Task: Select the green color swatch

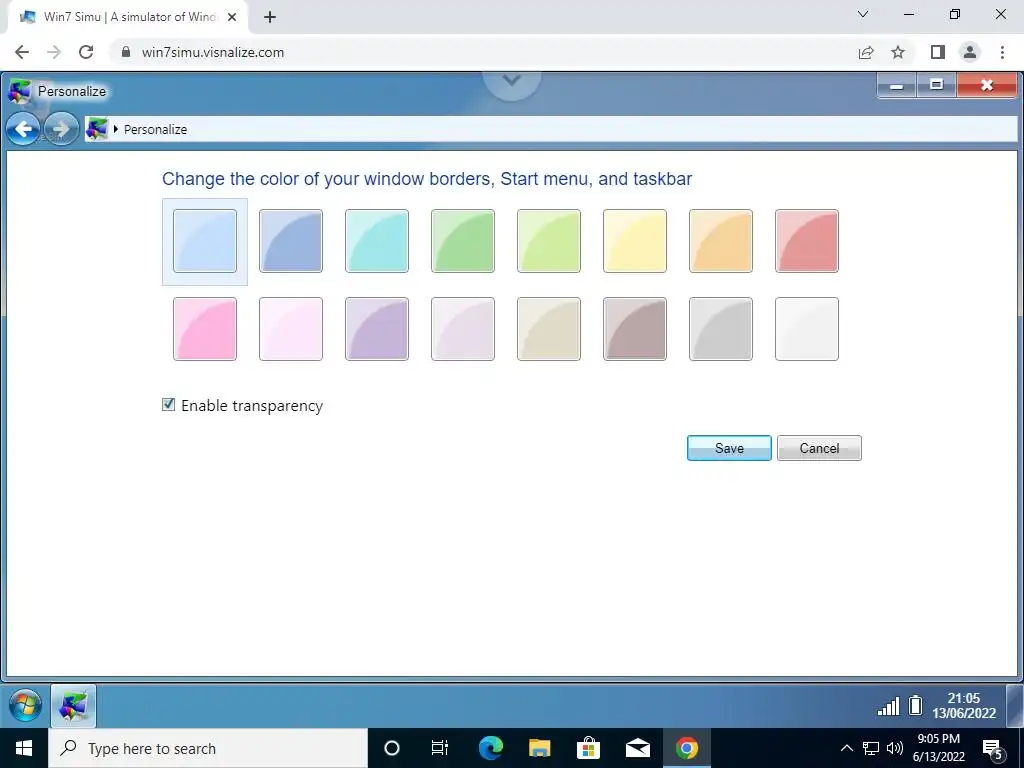Action: pos(463,241)
